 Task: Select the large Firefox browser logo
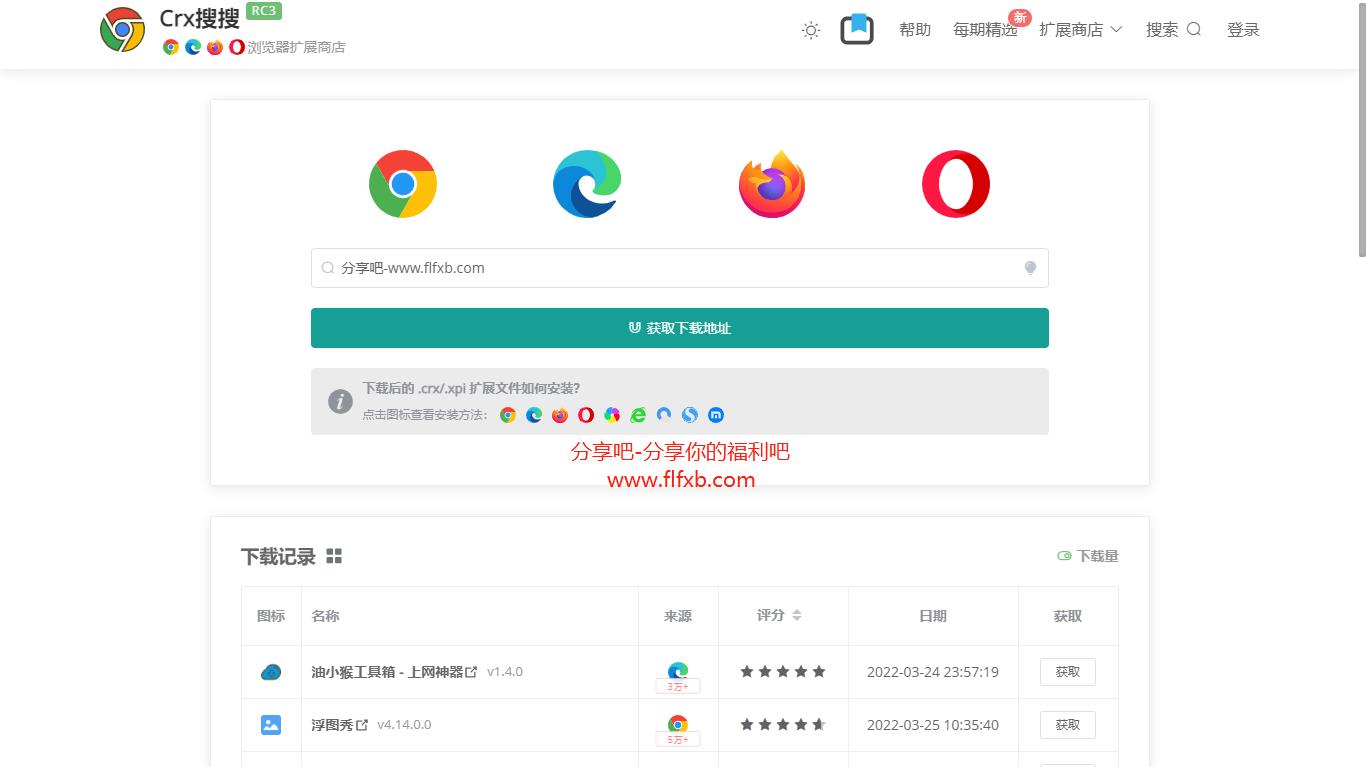click(772, 184)
